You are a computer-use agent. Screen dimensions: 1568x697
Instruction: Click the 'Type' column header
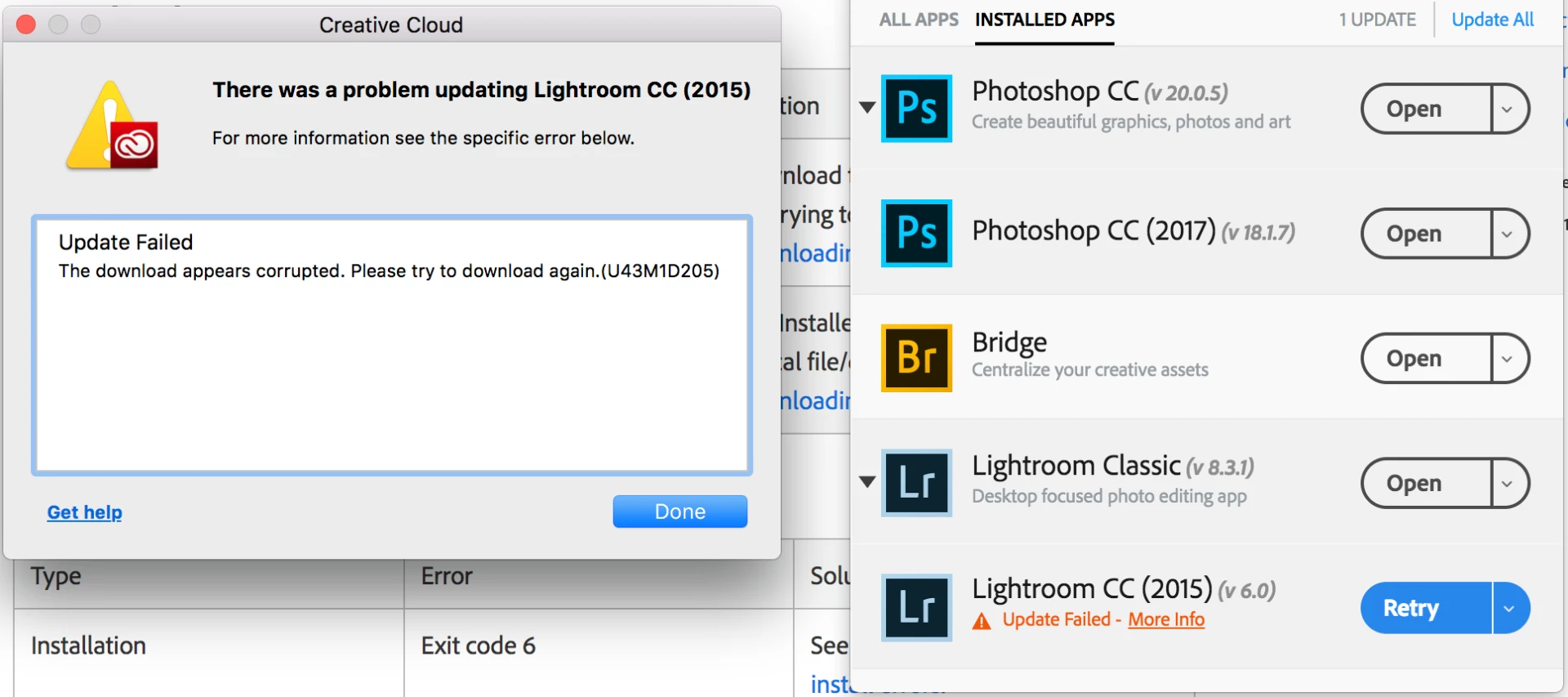(56, 576)
